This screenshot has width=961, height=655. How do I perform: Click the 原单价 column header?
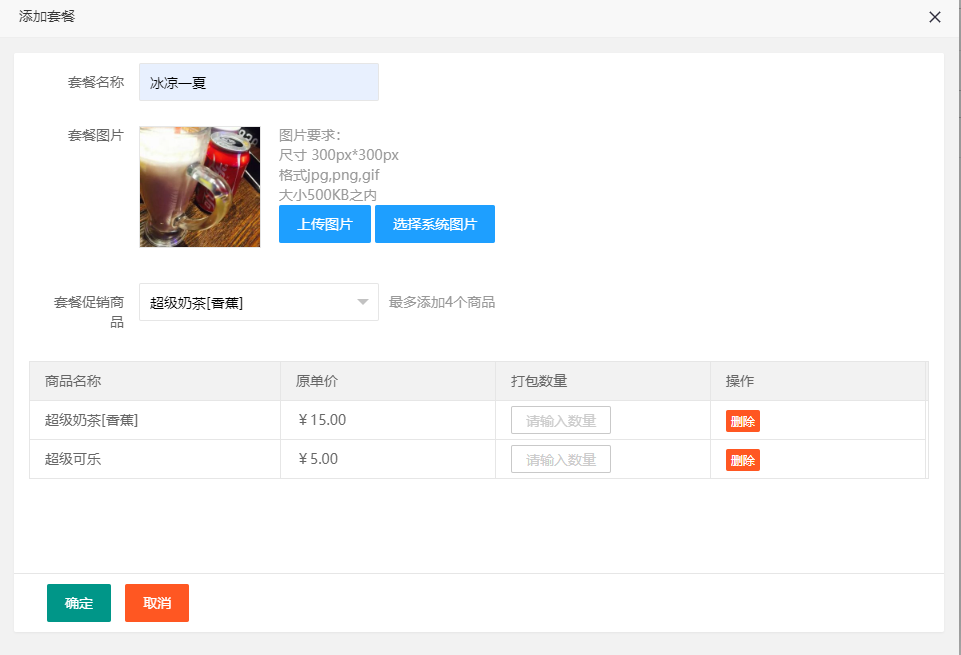(x=318, y=381)
